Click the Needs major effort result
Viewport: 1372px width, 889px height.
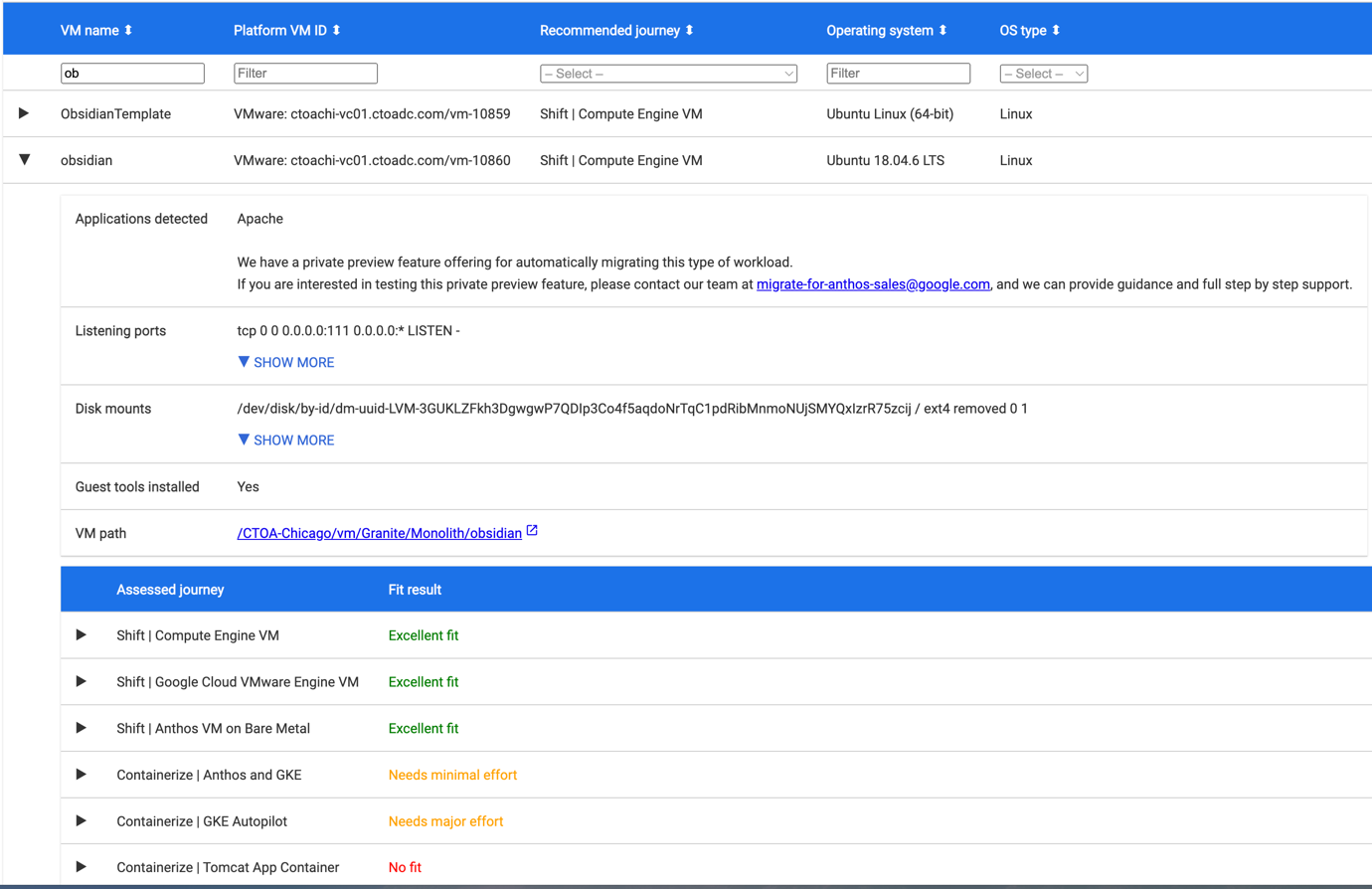coord(445,821)
